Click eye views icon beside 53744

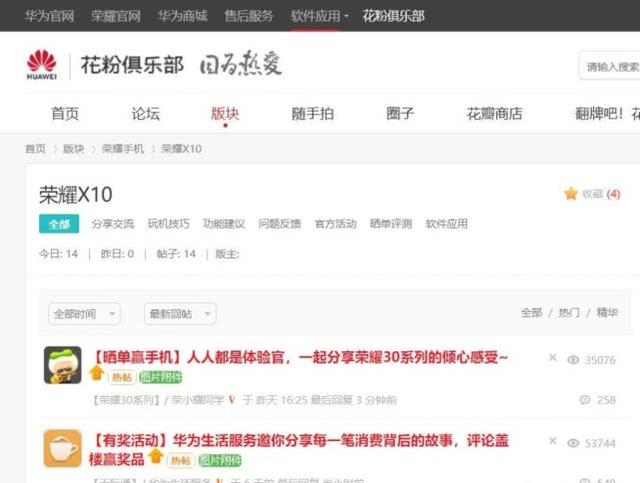tap(573, 443)
